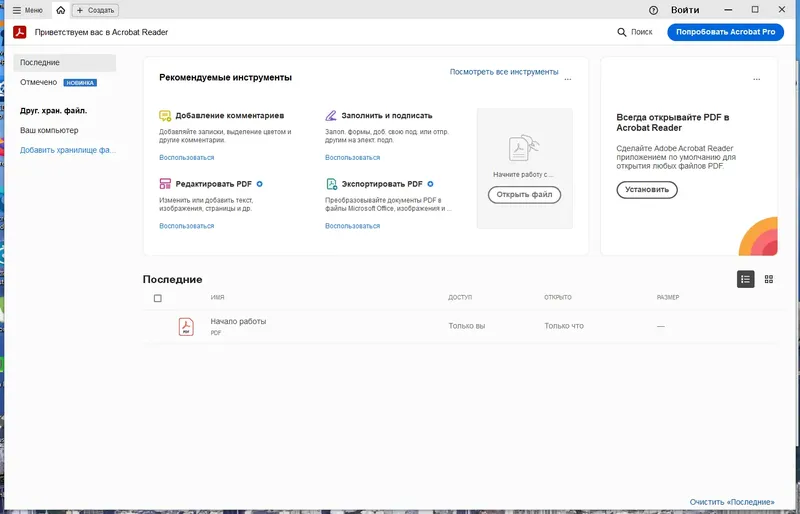Click the Установить button
Screen dimensions: 800x514
[x=647, y=189]
